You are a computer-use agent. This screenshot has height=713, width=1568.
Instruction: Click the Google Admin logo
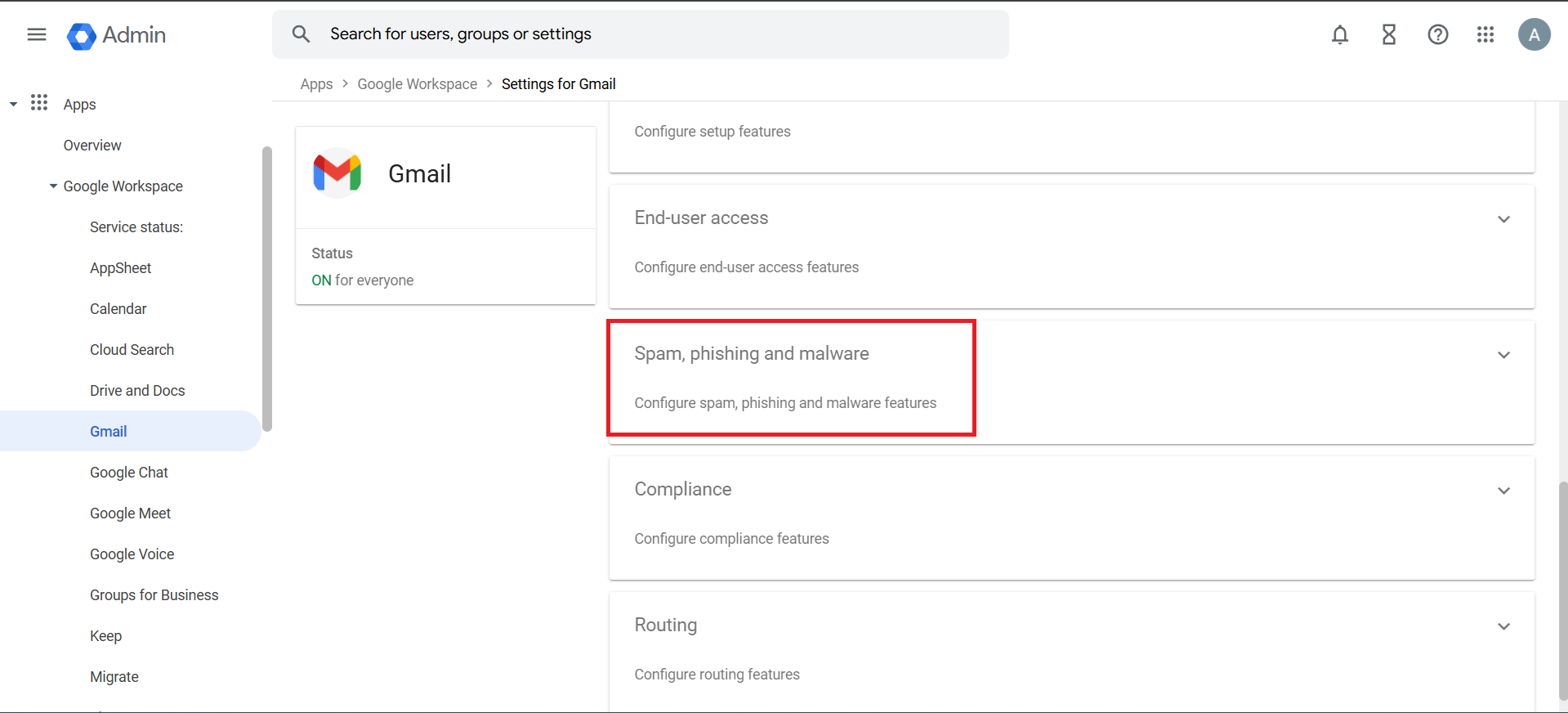[117, 35]
